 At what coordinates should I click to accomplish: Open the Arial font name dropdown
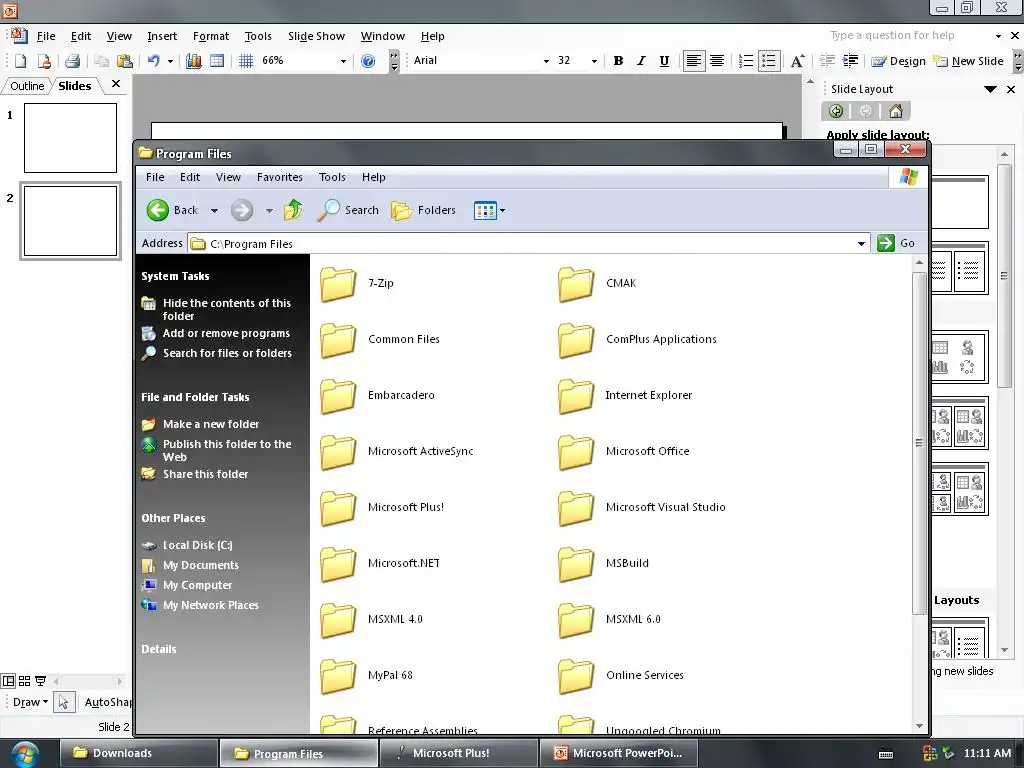[546, 61]
